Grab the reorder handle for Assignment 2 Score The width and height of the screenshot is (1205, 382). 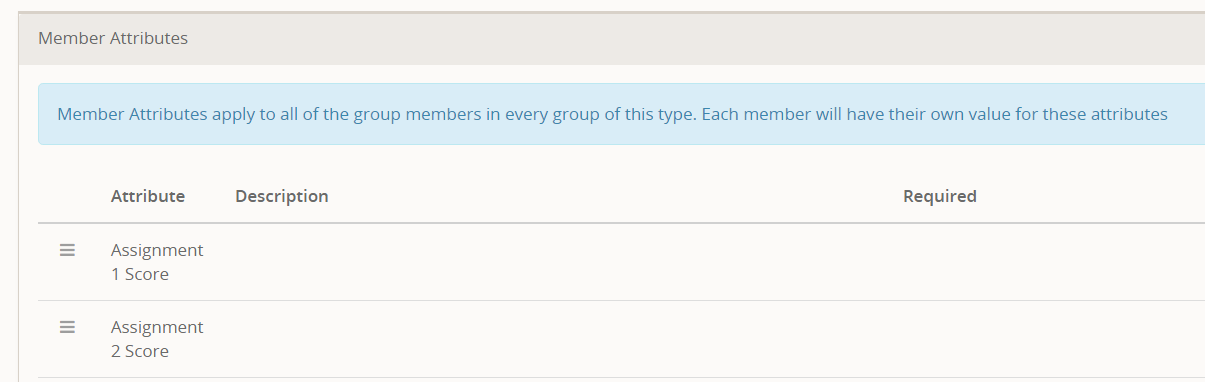(x=67, y=327)
